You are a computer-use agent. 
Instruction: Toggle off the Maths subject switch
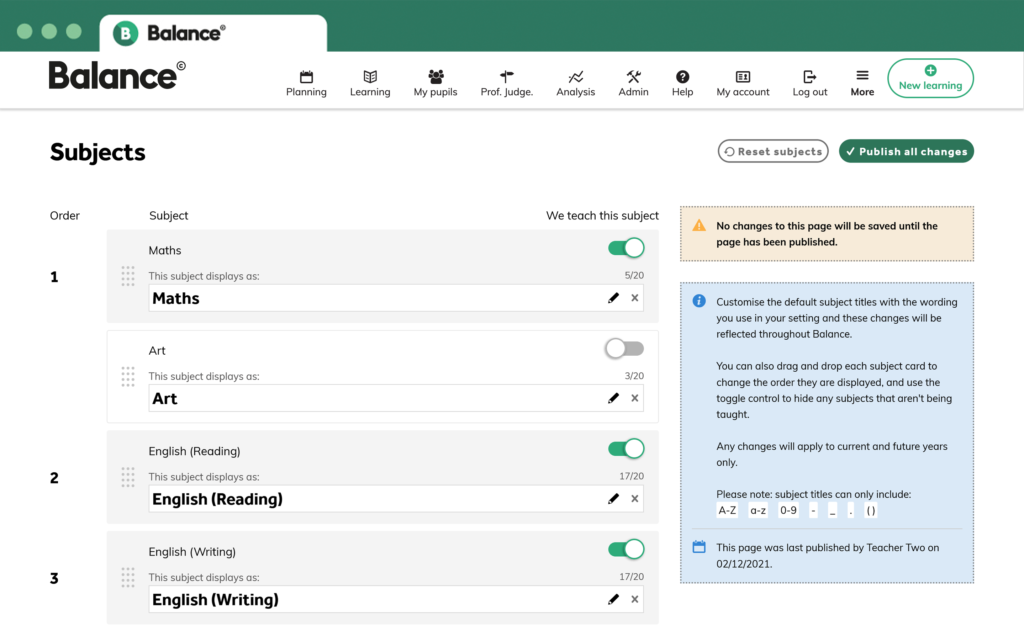point(626,248)
